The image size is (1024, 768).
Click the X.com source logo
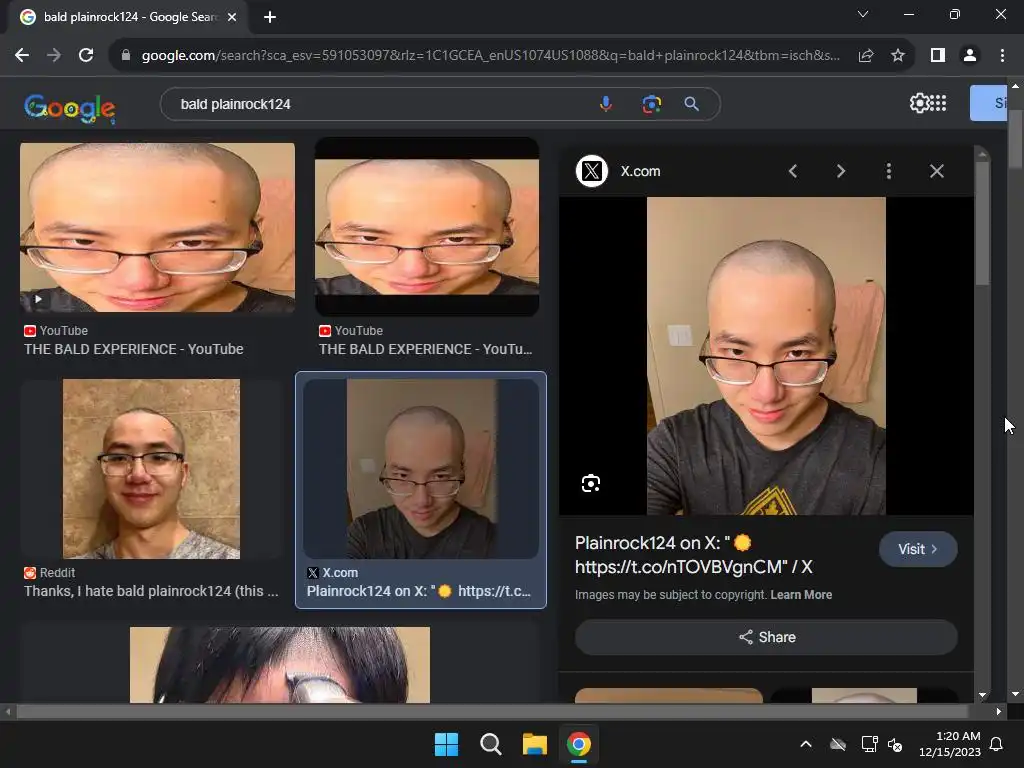point(592,171)
